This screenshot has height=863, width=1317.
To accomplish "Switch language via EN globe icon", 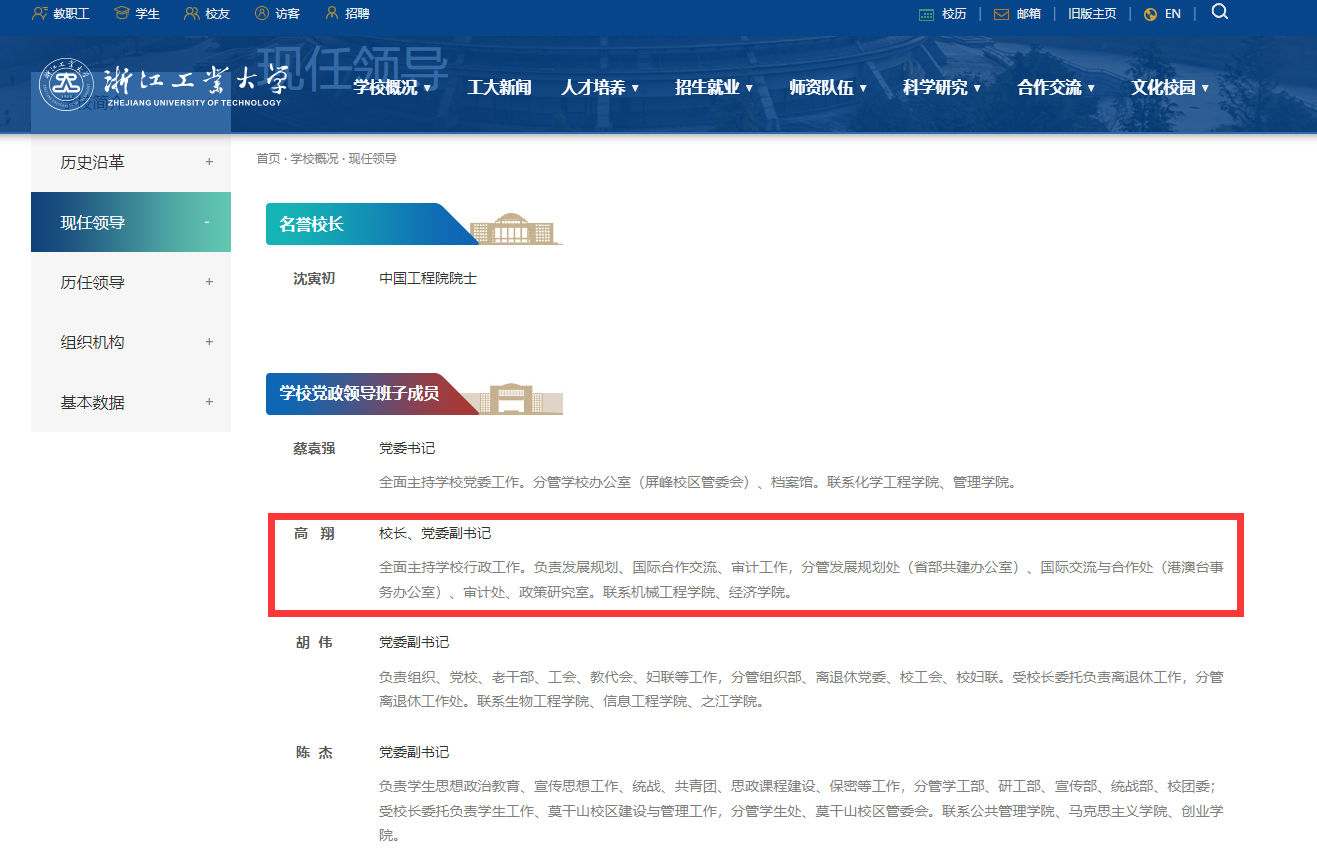I will click(1150, 14).
